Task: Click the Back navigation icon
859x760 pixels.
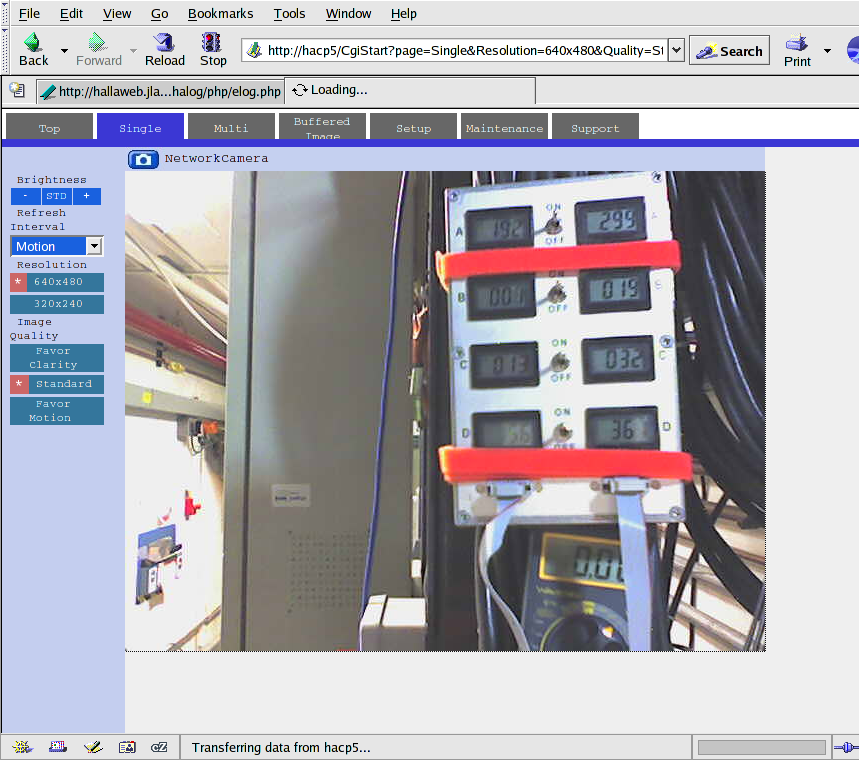Action: (33, 50)
